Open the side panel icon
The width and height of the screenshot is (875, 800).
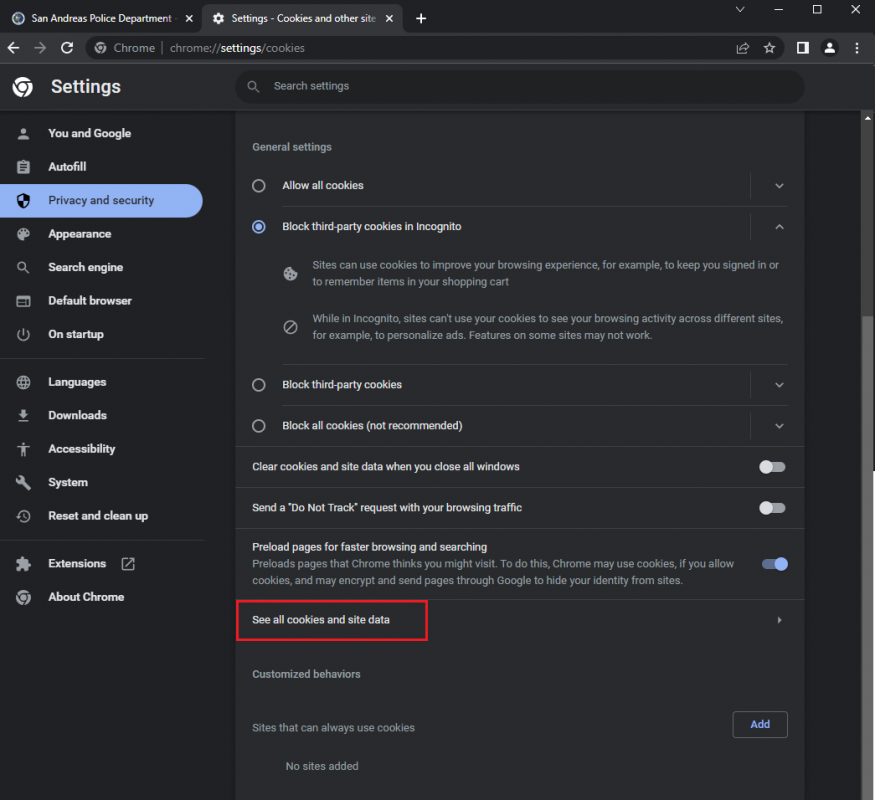pyautogui.click(x=802, y=48)
